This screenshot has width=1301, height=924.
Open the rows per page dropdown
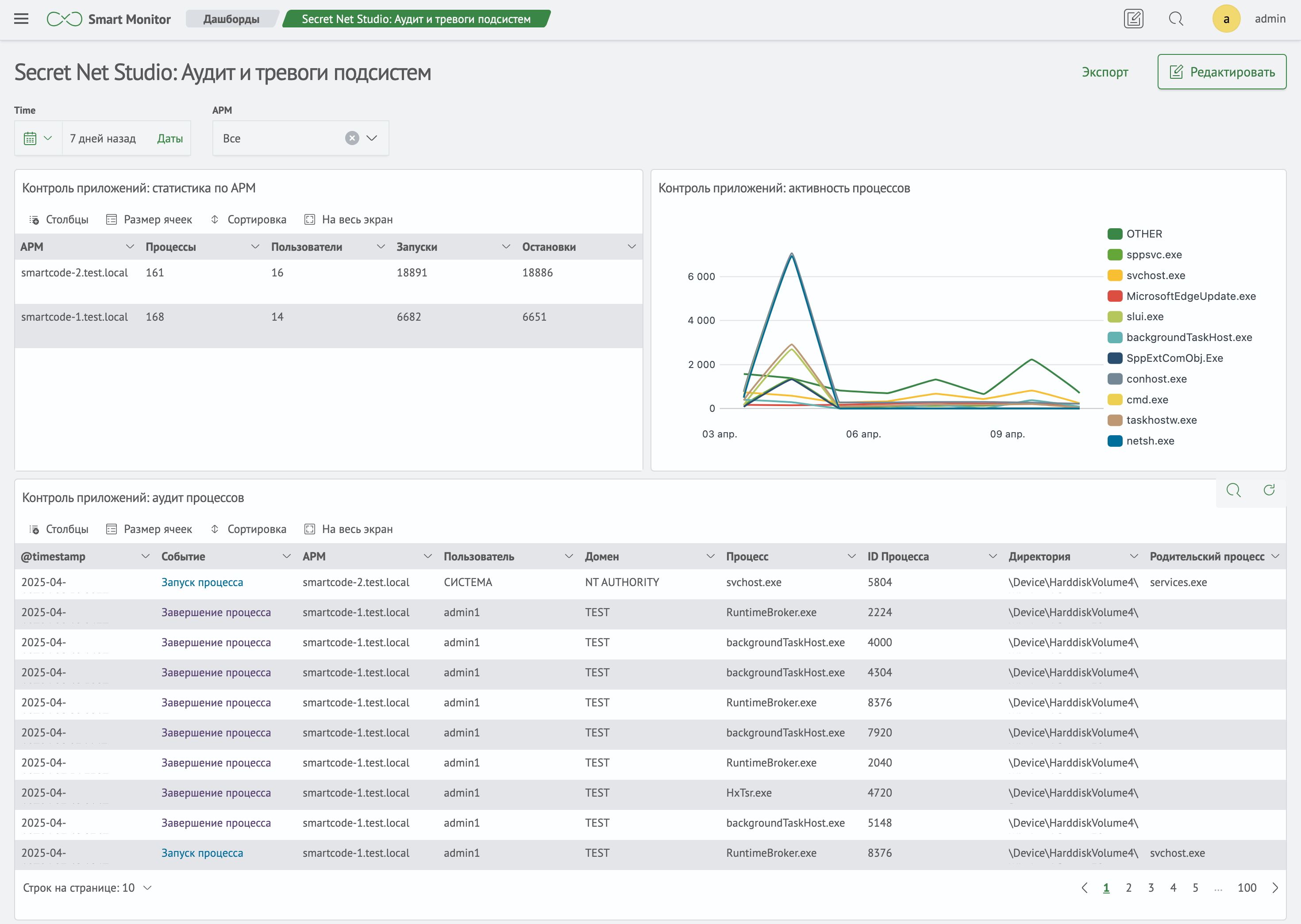click(x=147, y=888)
